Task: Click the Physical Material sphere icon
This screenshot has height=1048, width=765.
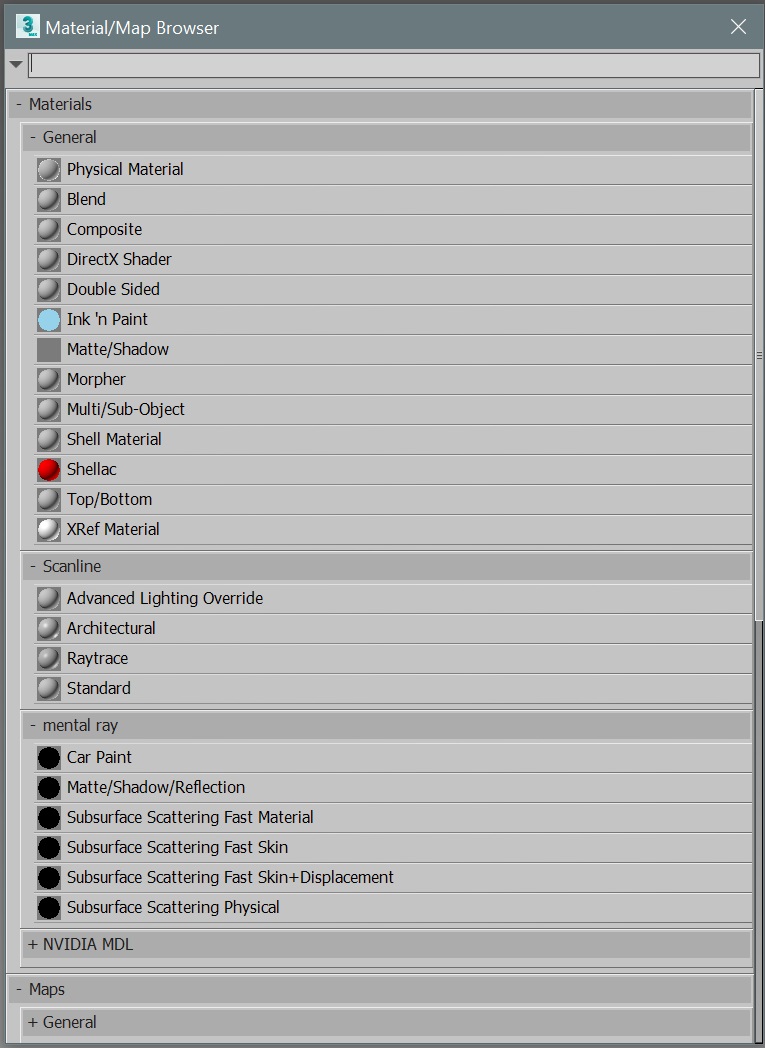Action: click(49, 170)
